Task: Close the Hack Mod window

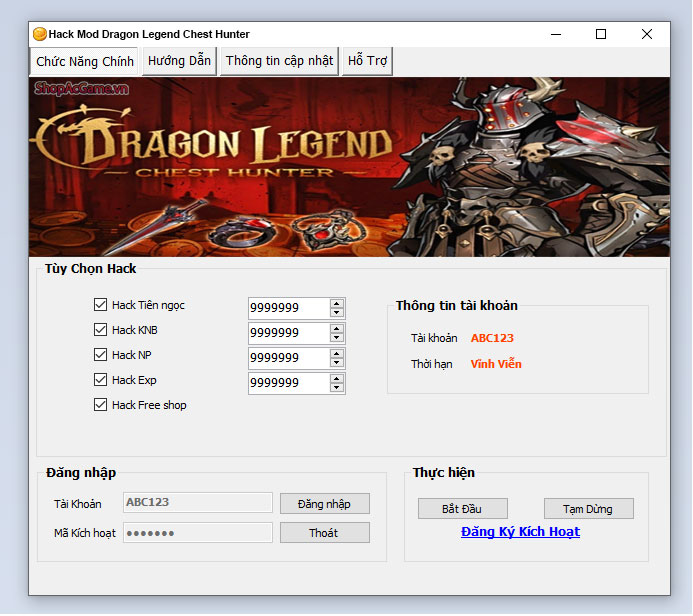Action: point(647,34)
